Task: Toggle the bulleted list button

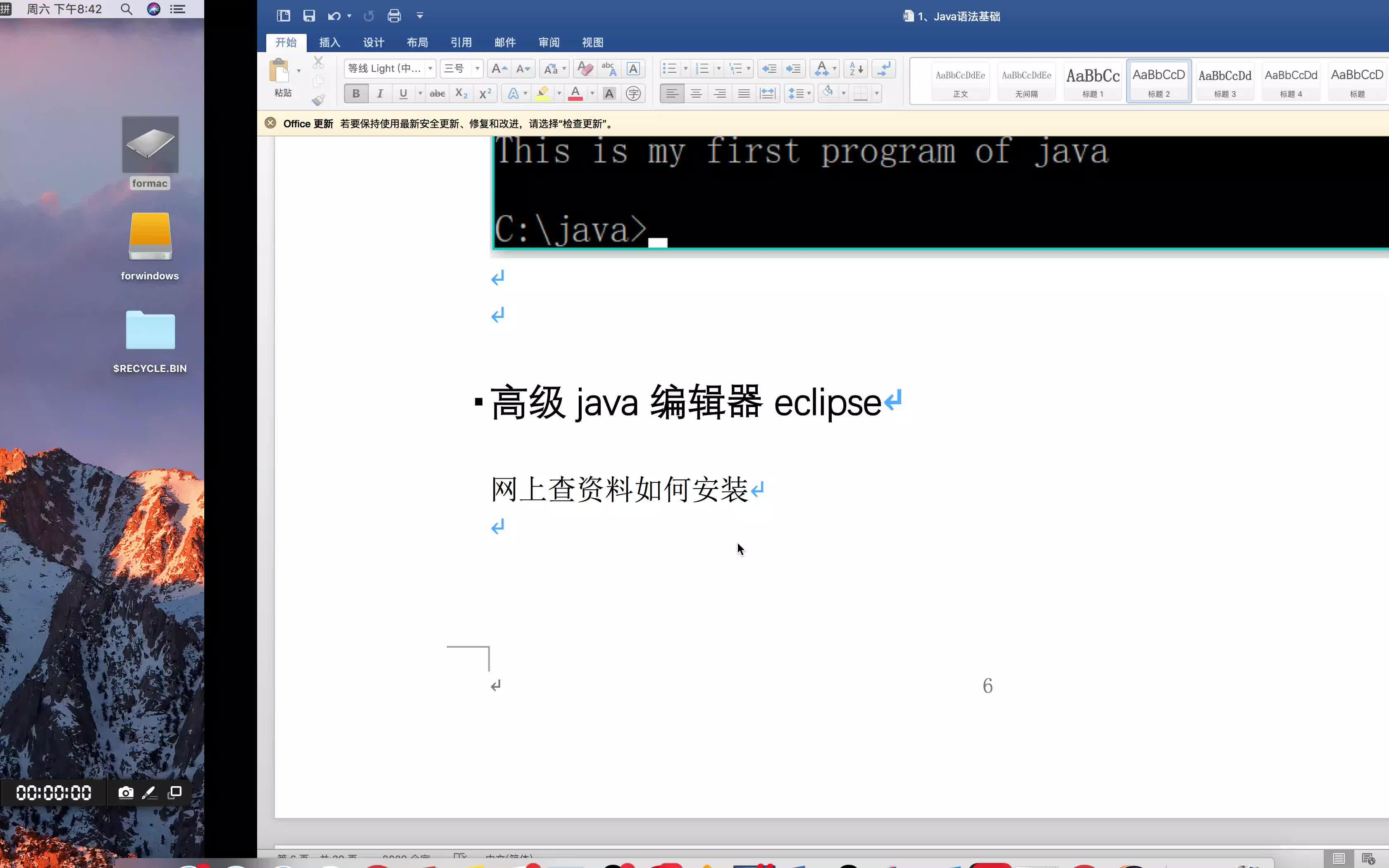Action: (669, 69)
